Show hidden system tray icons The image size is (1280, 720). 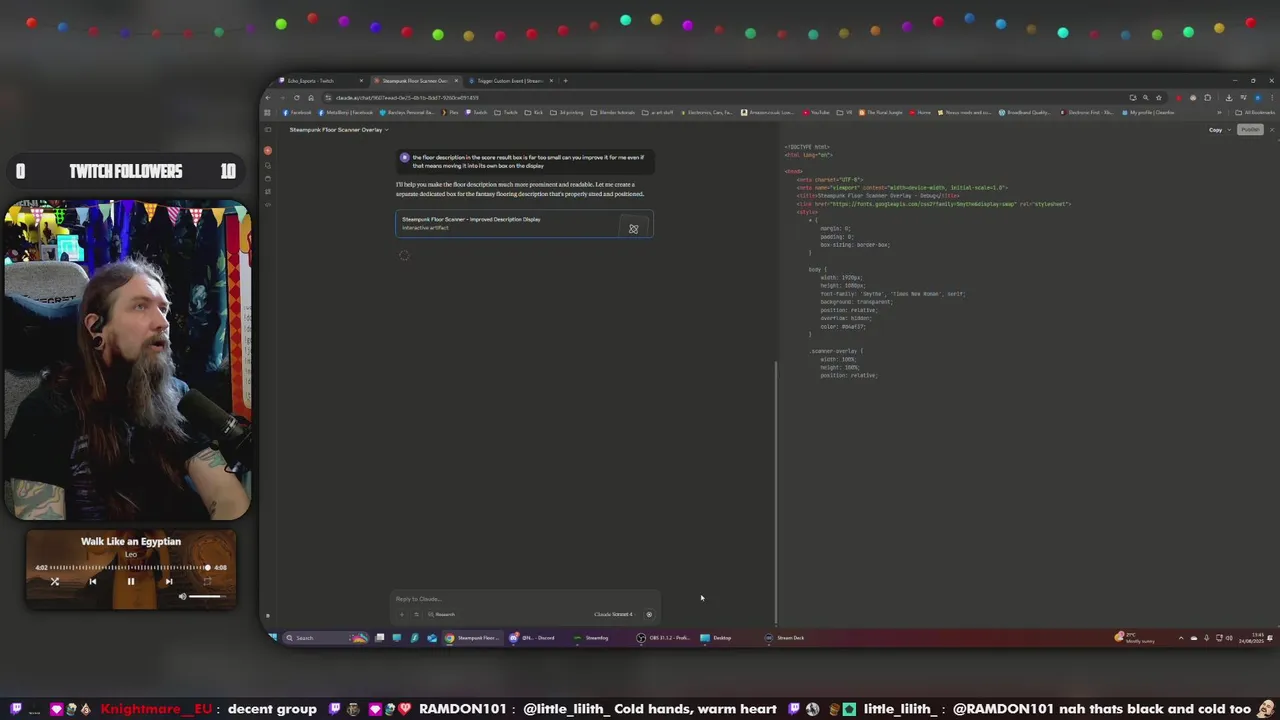1181,637
